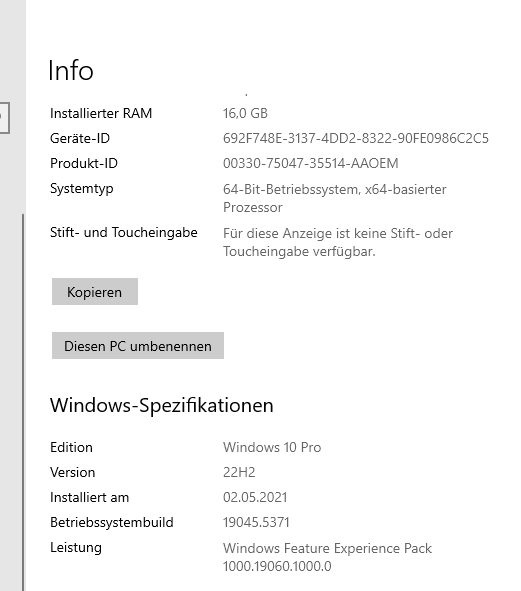This screenshot has height=591, width=521.
Task: Select the 64-Bit-Betriebssystem system type text
Action: click(335, 198)
